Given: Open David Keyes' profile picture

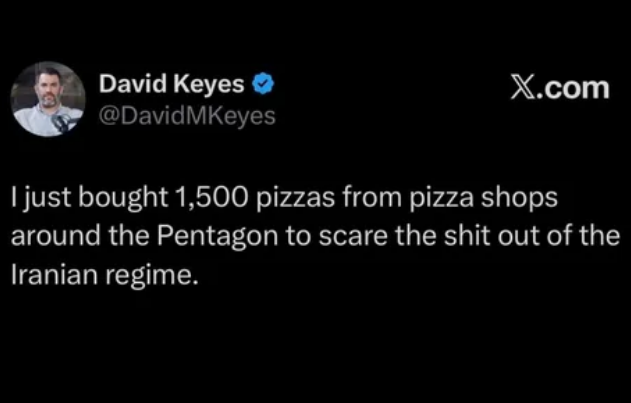Looking at the screenshot, I should tap(48, 99).
